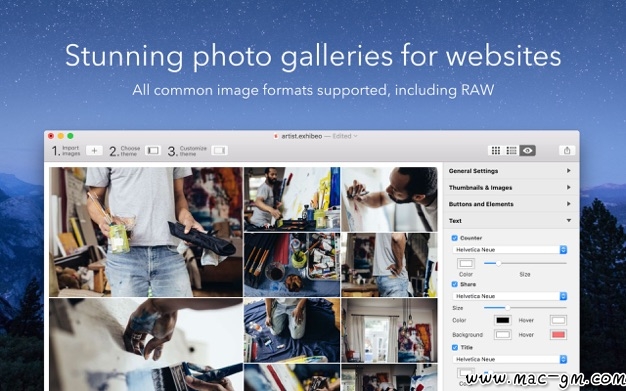Click the Share Color Hover swatch
Viewport: 626px width, 391px height.
558,320
